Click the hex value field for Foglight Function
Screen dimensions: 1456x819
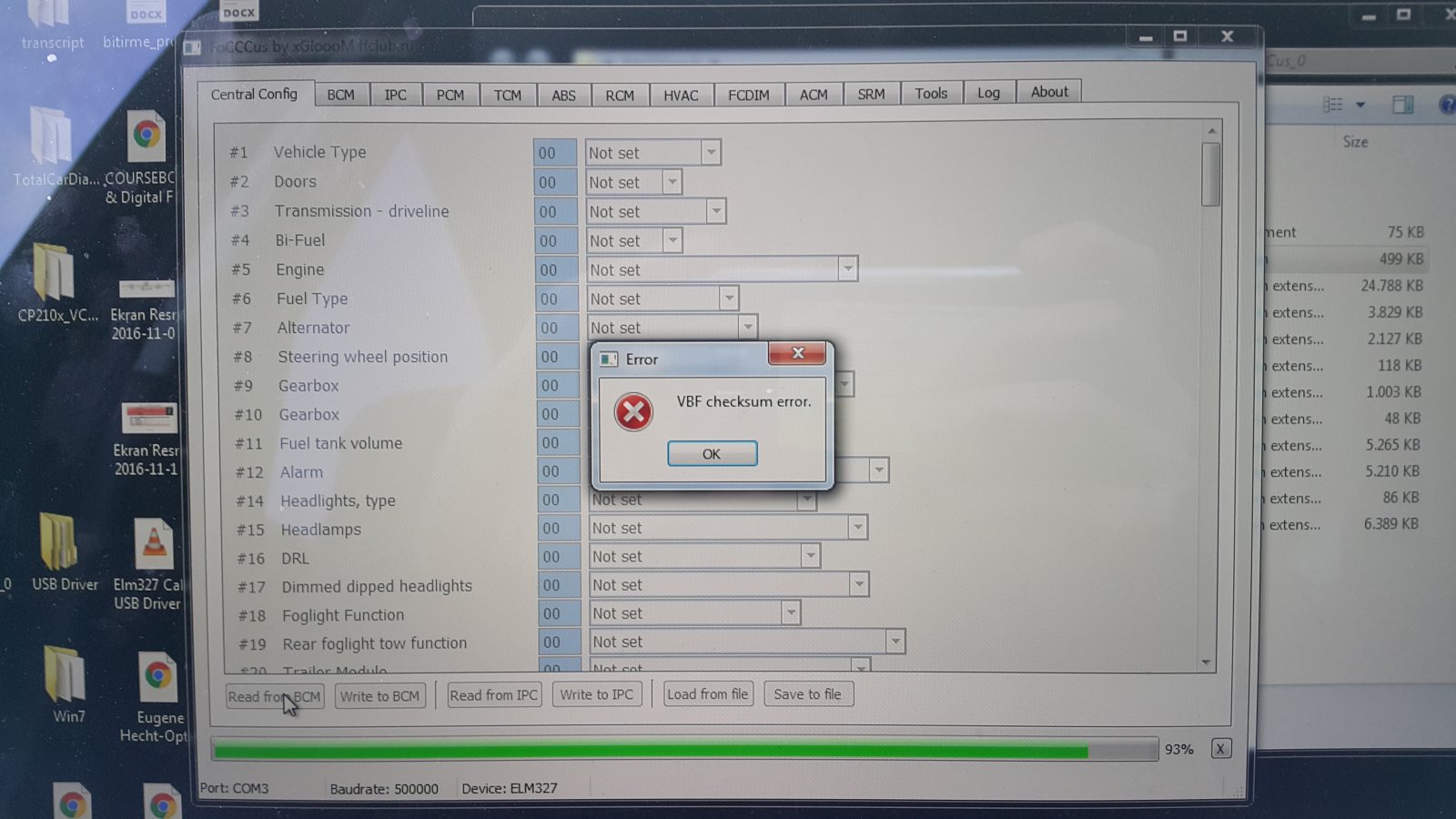(x=560, y=613)
